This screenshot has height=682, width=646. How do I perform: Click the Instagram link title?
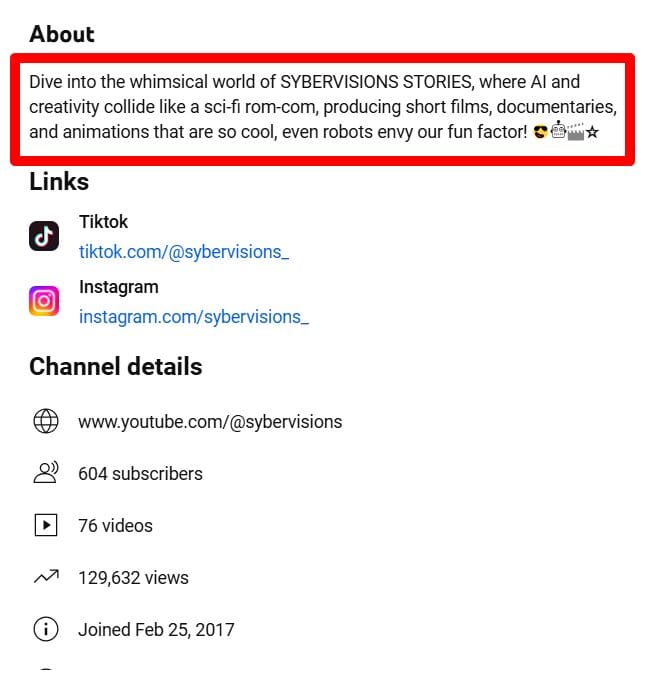(118, 287)
